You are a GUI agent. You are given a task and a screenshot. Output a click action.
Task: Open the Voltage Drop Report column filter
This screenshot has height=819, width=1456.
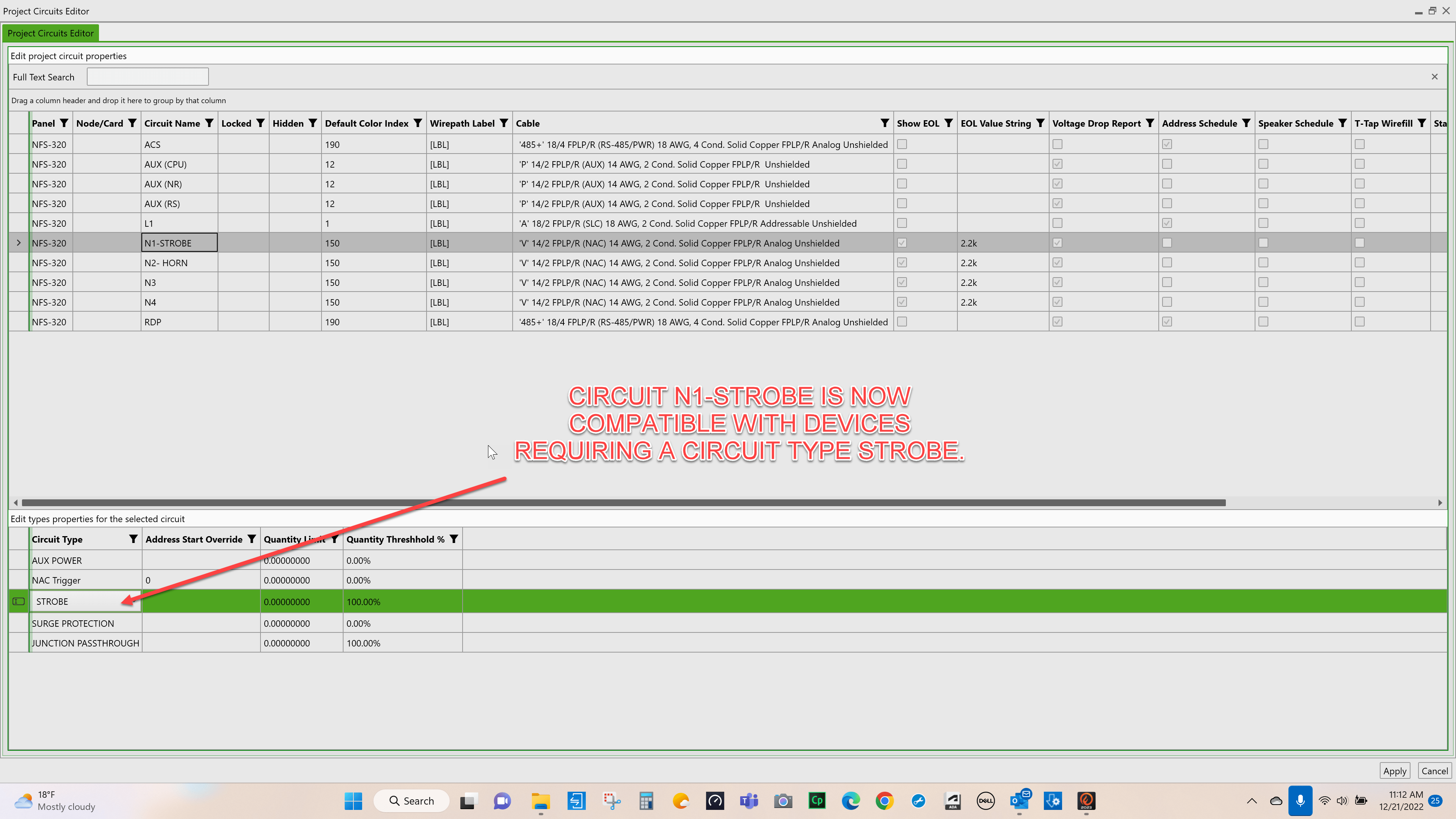click(1150, 122)
